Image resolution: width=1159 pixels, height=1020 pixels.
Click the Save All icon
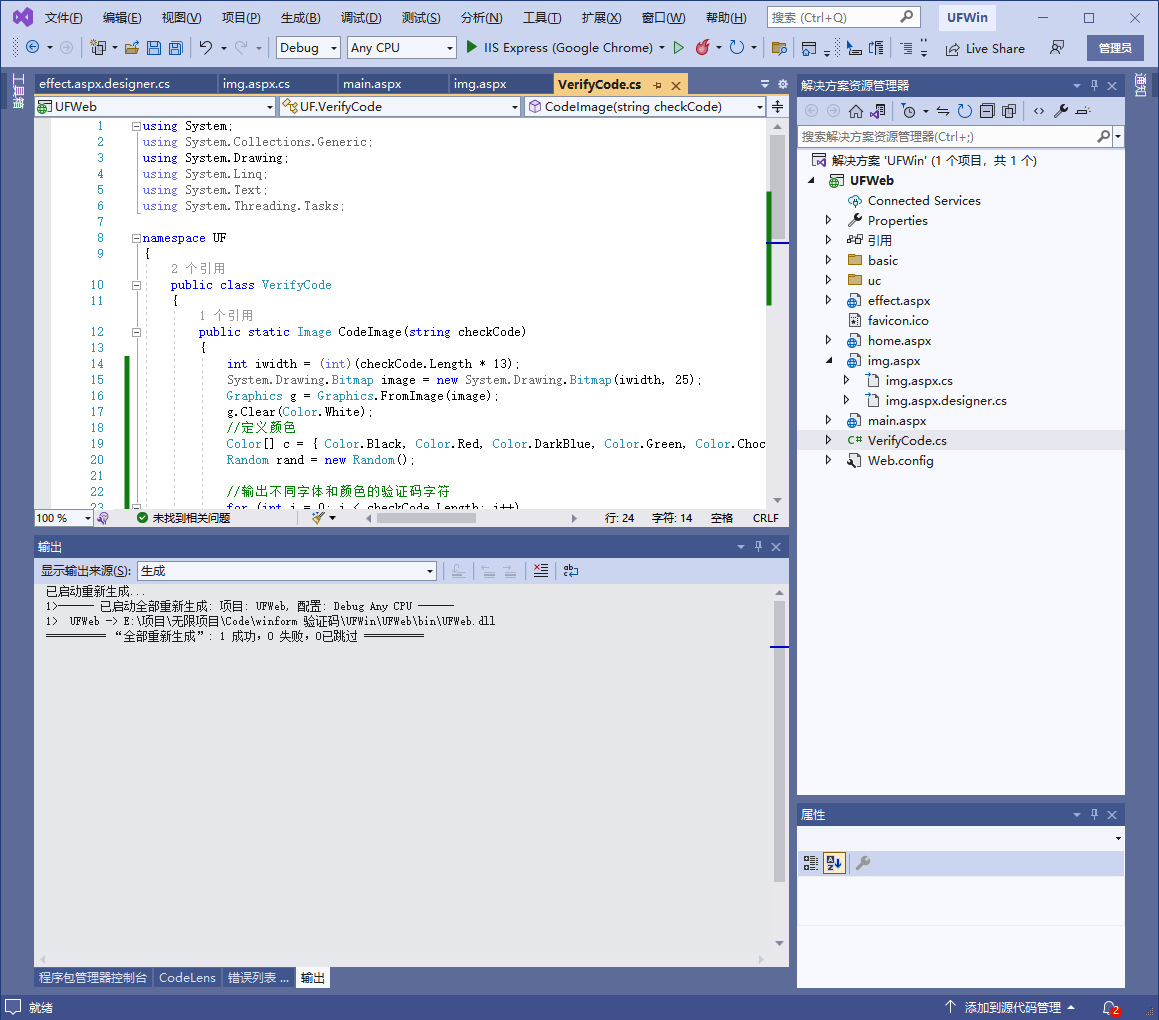176,48
